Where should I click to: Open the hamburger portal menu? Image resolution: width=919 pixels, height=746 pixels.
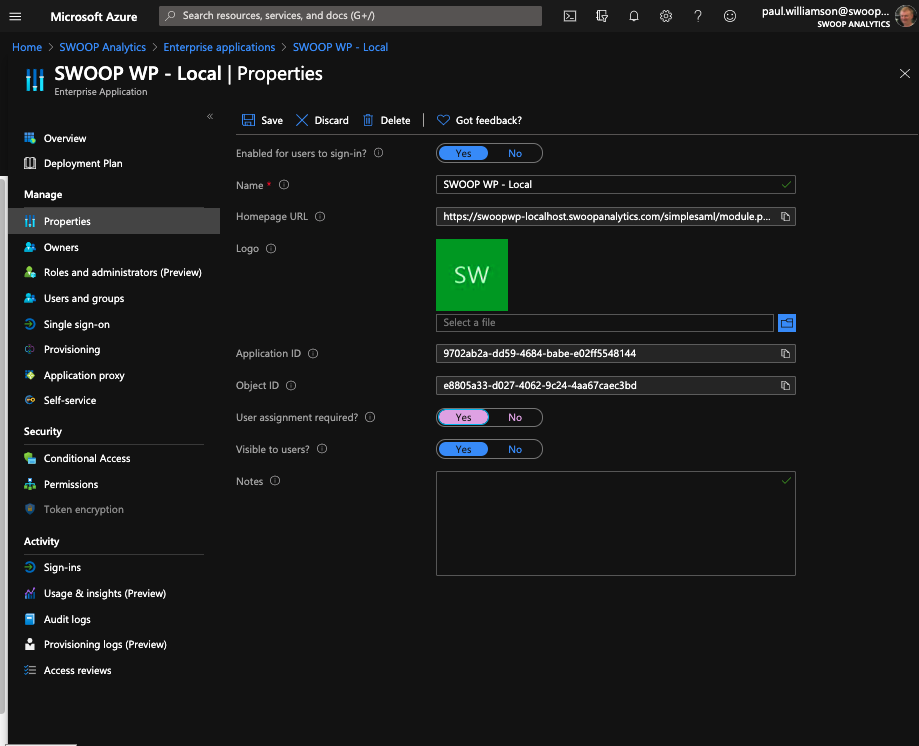pos(15,16)
